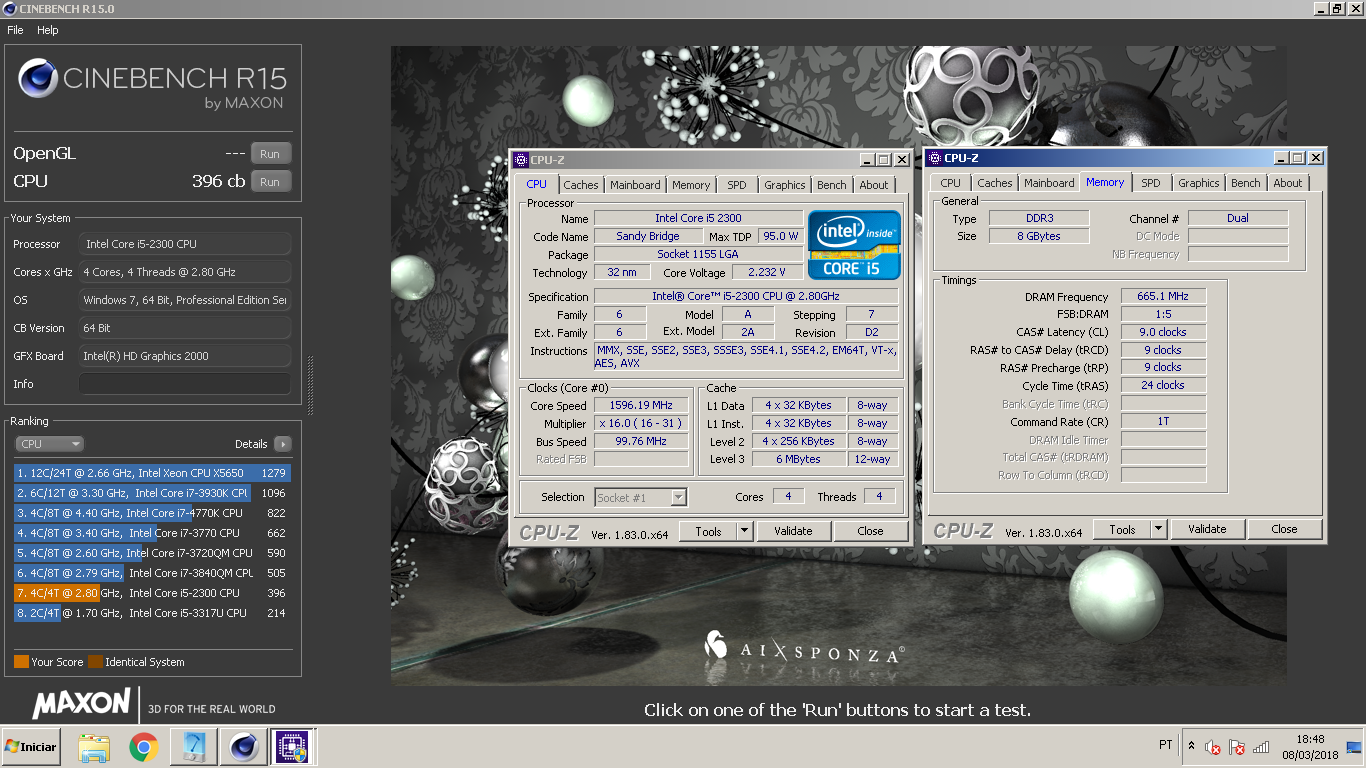The image size is (1366, 768).
Task: Select ranking row Core i7-3840QM
Action: coord(152,573)
